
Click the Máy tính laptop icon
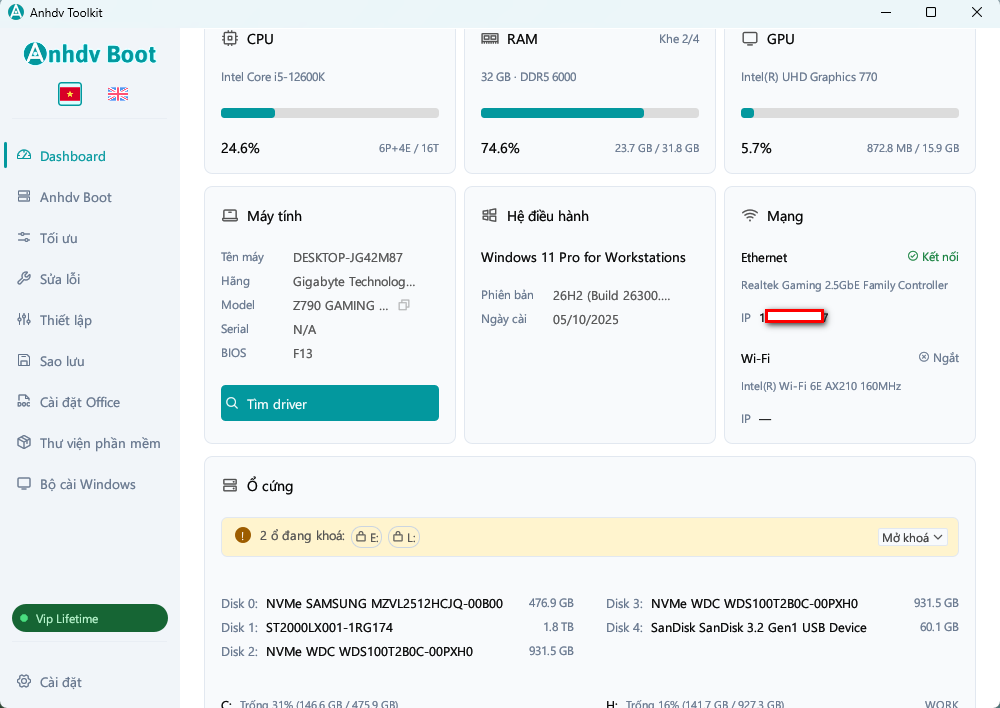pyautogui.click(x=230, y=216)
